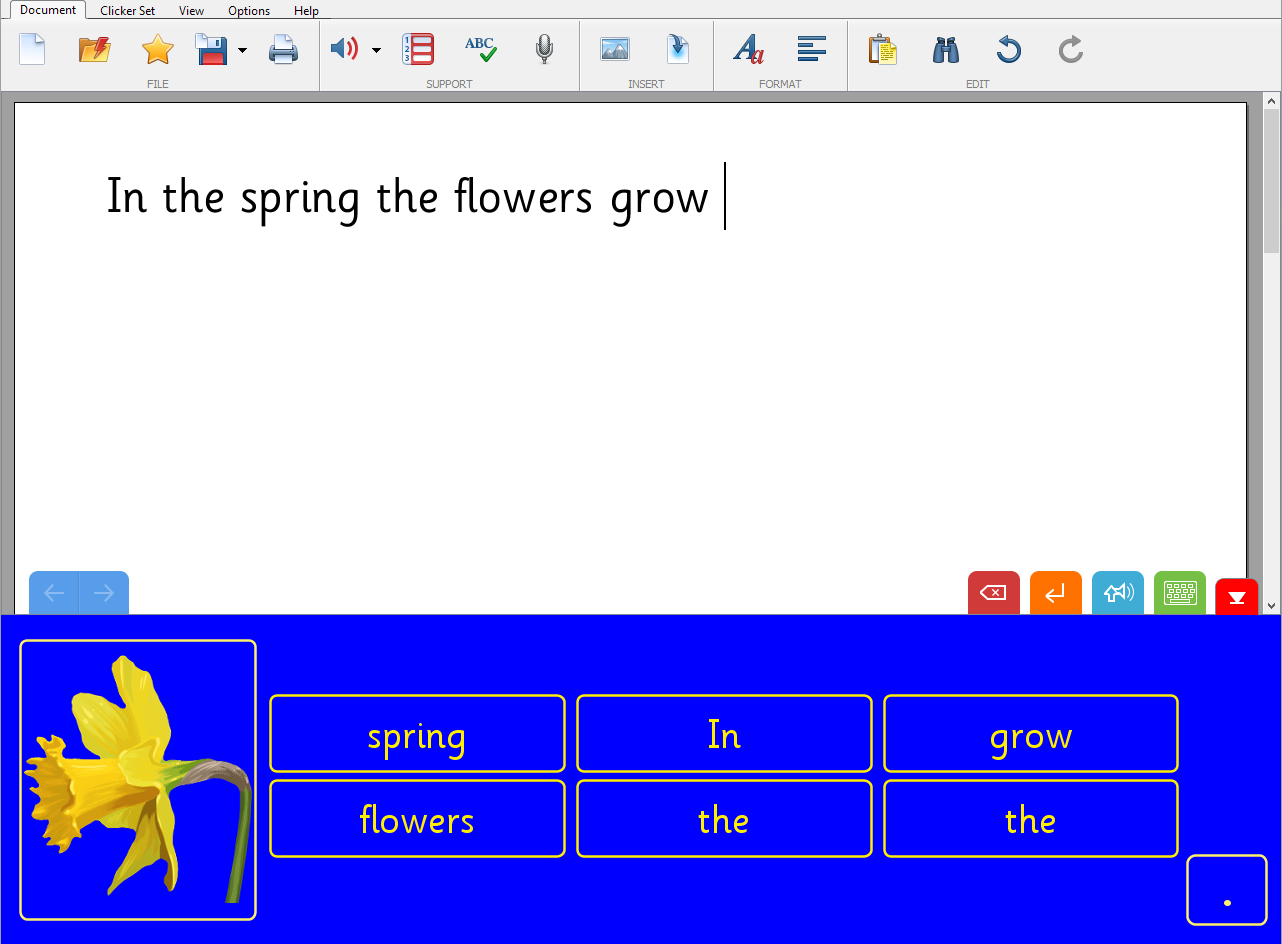Expand the save options dropdown arrow
This screenshot has width=1282, height=944.
click(242, 49)
